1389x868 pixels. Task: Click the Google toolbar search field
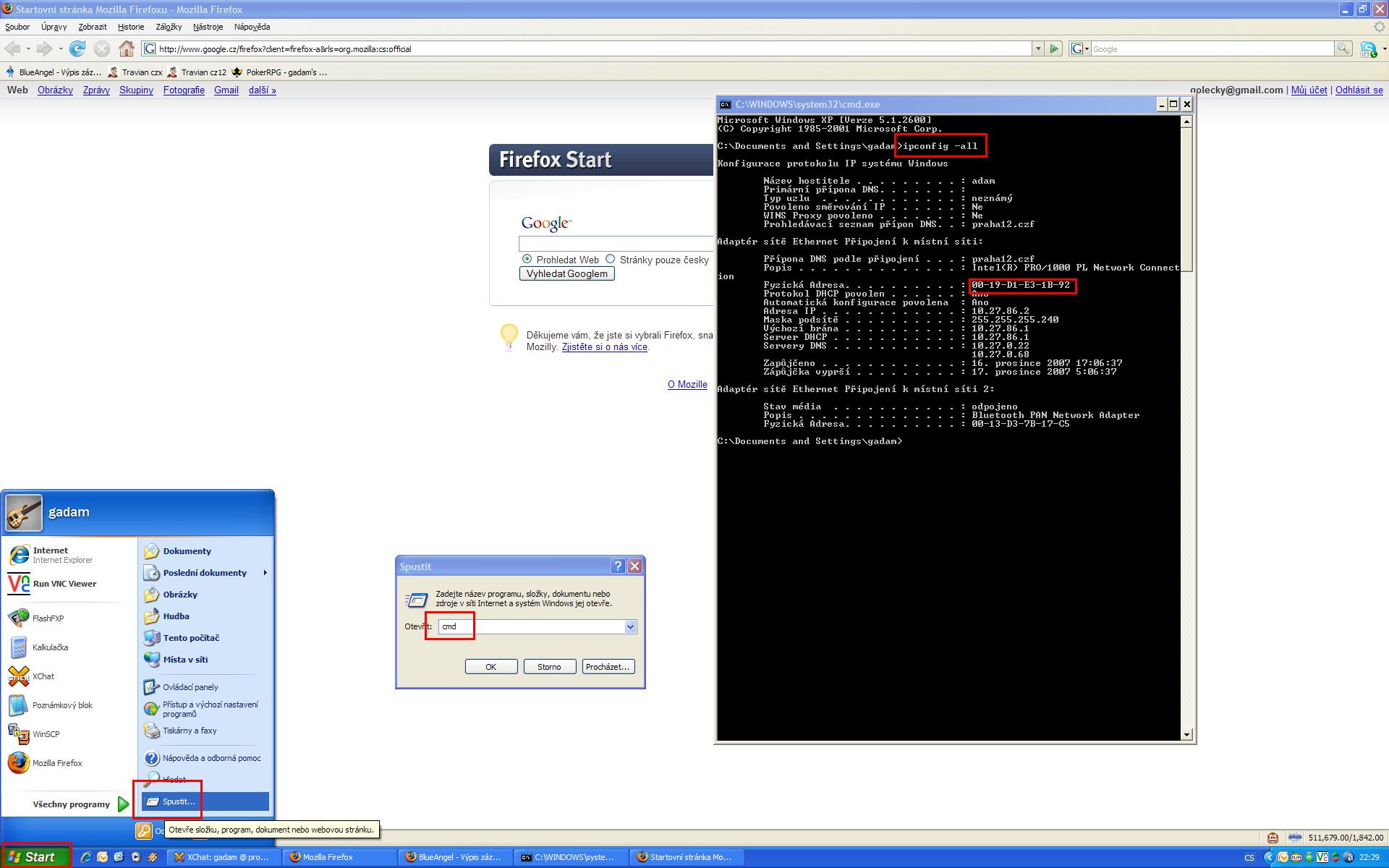click(x=1212, y=48)
